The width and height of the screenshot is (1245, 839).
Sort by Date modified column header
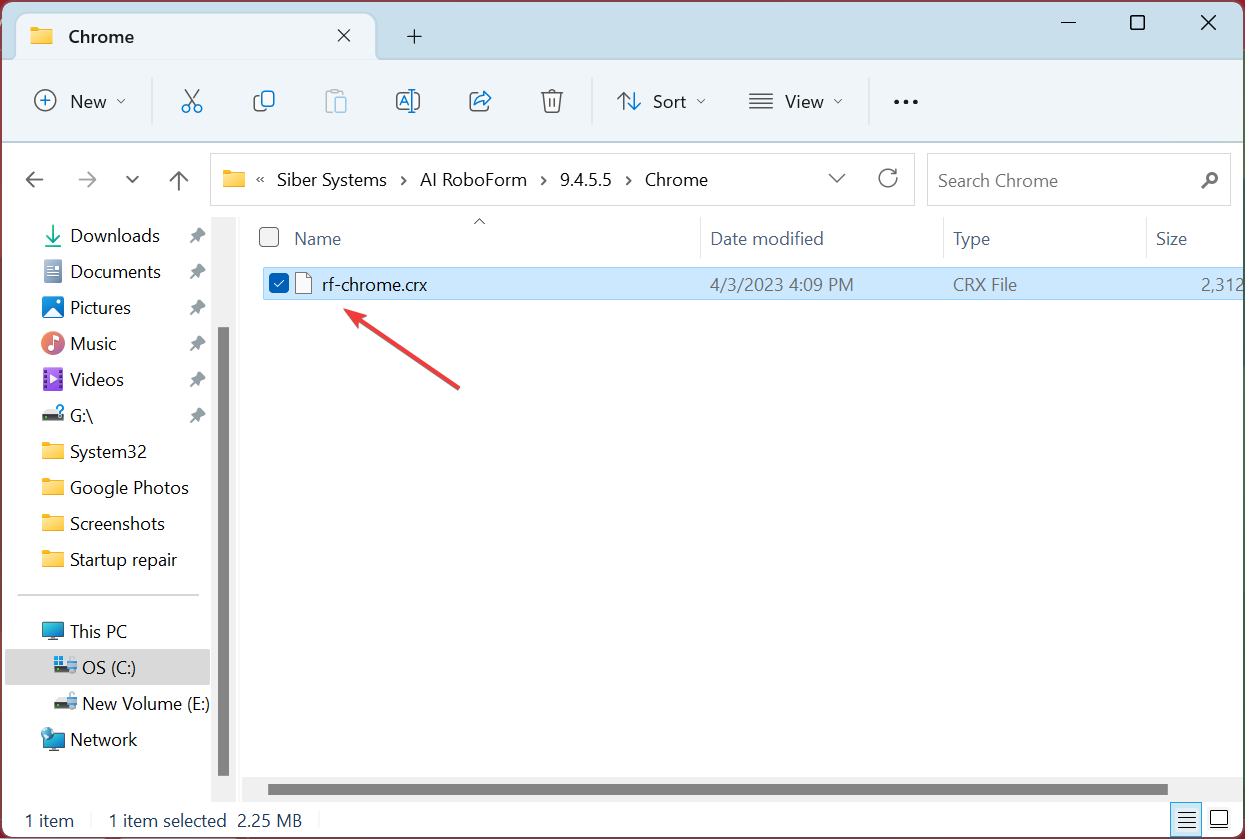click(x=767, y=238)
